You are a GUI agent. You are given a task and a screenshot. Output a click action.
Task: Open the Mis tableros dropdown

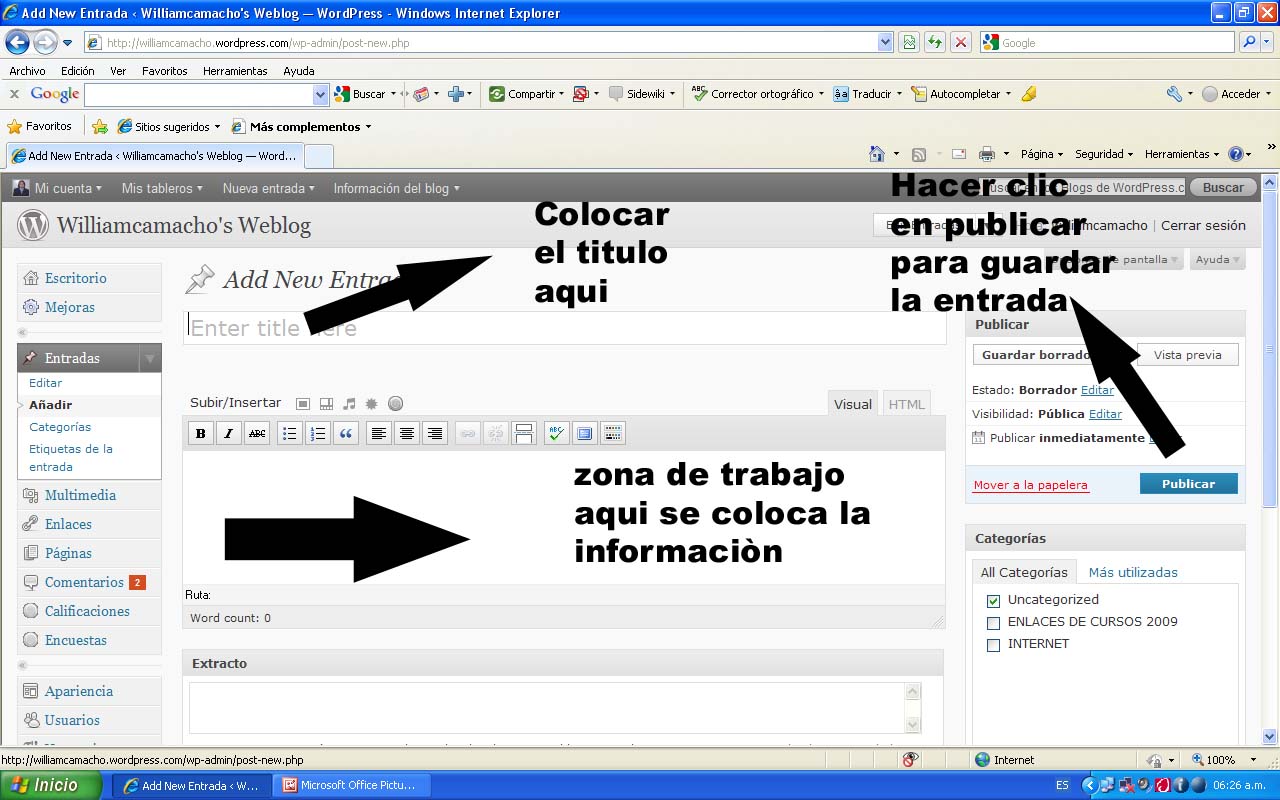click(x=162, y=188)
